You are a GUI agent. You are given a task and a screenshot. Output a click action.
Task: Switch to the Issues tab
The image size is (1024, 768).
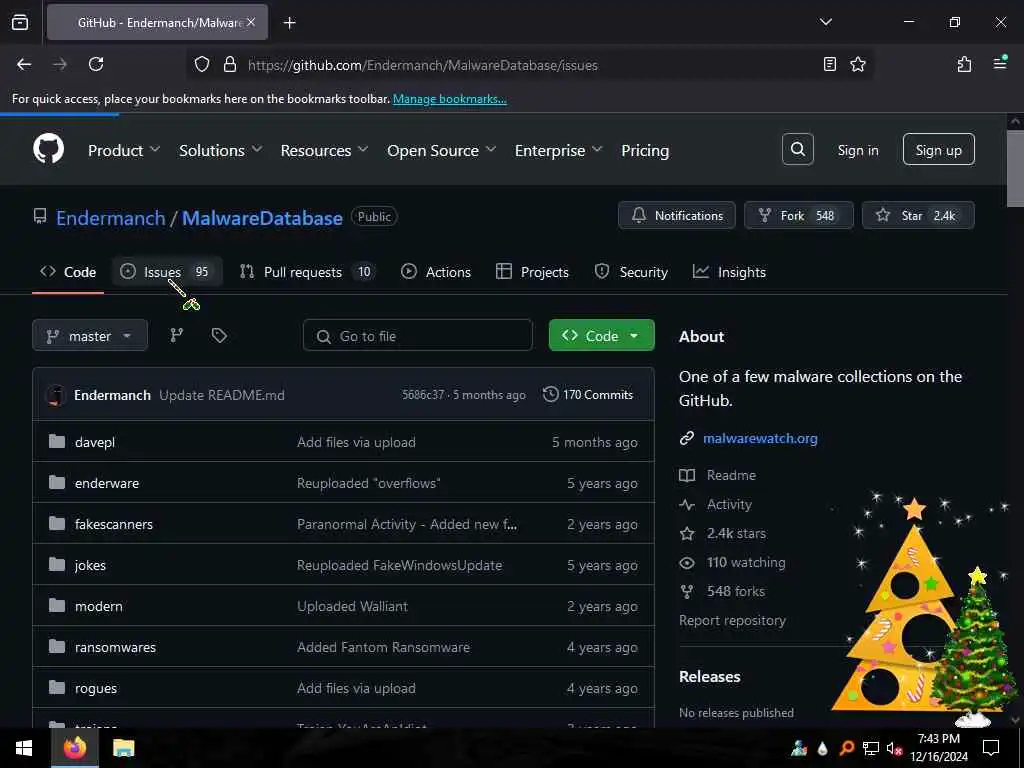point(167,272)
